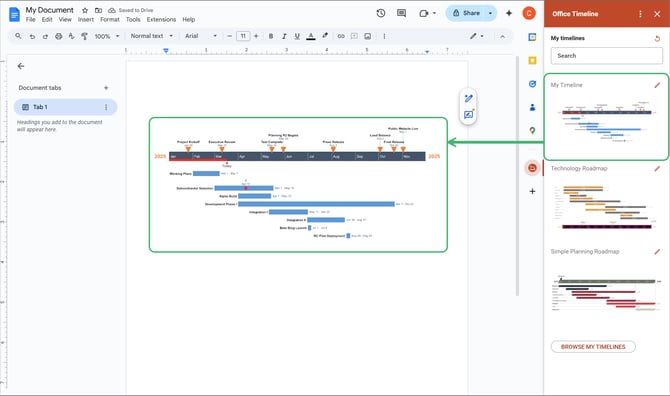Screen dimensions: 670x396
Task: Collapse the toolbar with the chevron
Action: [x=502, y=36]
